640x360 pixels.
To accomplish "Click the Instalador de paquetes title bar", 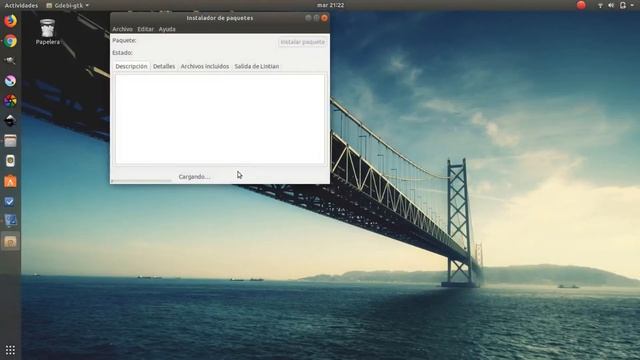I will (220, 18).
